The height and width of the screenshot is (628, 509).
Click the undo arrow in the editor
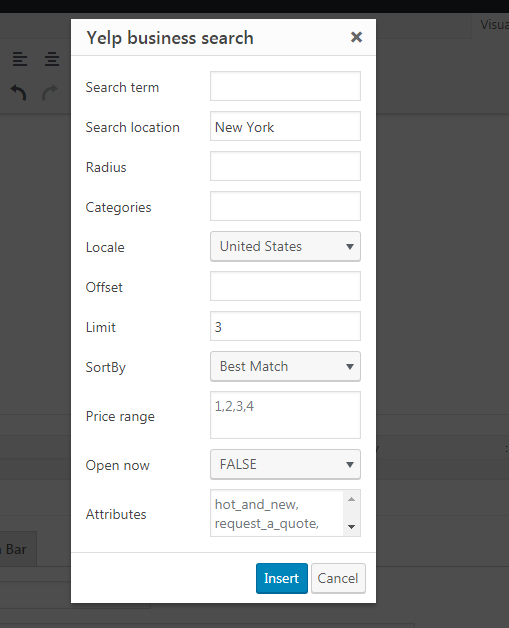(x=18, y=93)
